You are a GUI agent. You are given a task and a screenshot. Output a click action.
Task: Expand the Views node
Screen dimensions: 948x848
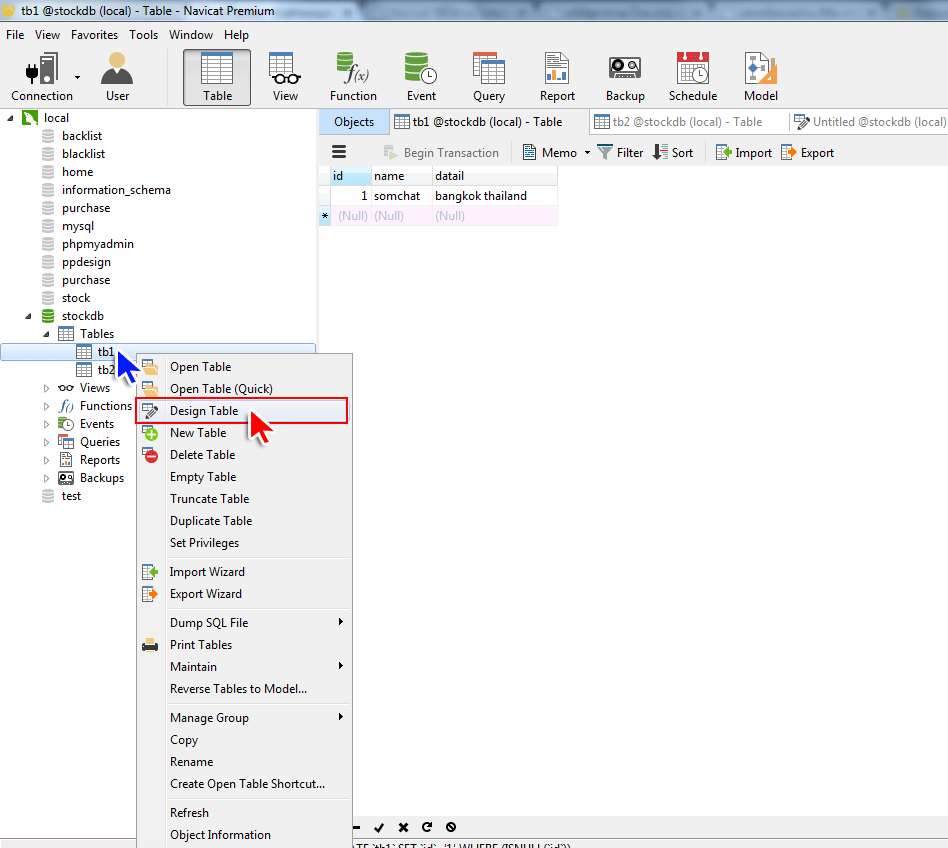pyautogui.click(x=47, y=388)
